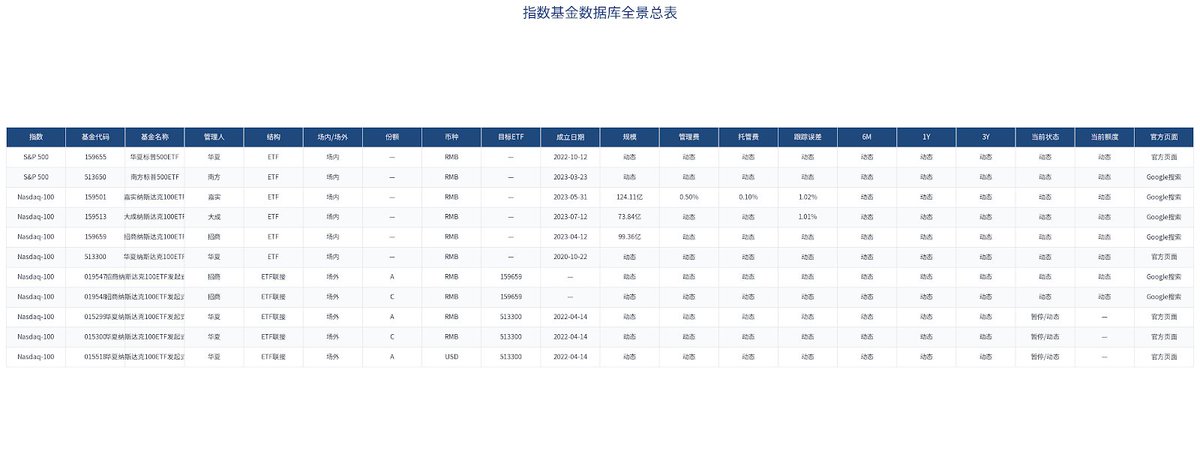This screenshot has width=1200, height=470.
Task: Click custody fee 0.10%
Action: pos(748,197)
